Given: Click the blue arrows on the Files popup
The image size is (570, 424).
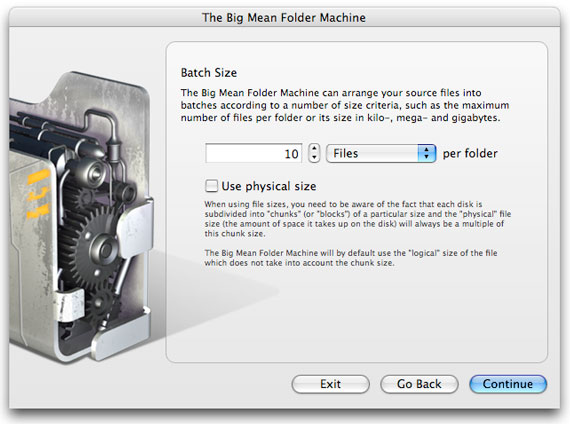Looking at the screenshot, I should point(427,153).
